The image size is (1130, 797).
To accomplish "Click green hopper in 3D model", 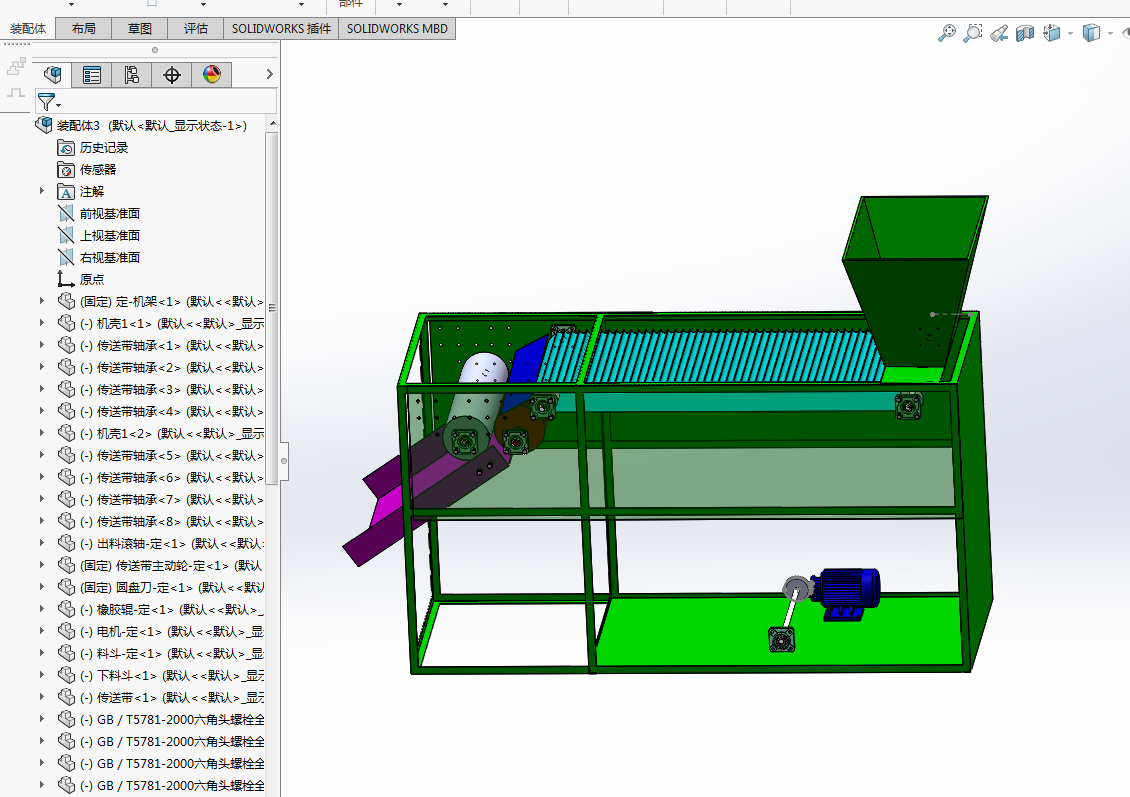I will pyautogui.click(x=914, y=282).
